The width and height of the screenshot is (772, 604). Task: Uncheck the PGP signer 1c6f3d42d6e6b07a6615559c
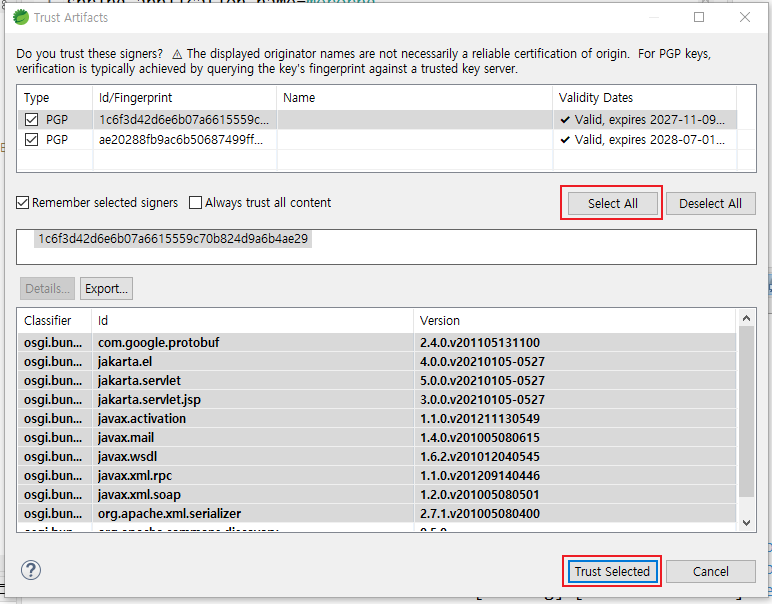tap(32, 120)
